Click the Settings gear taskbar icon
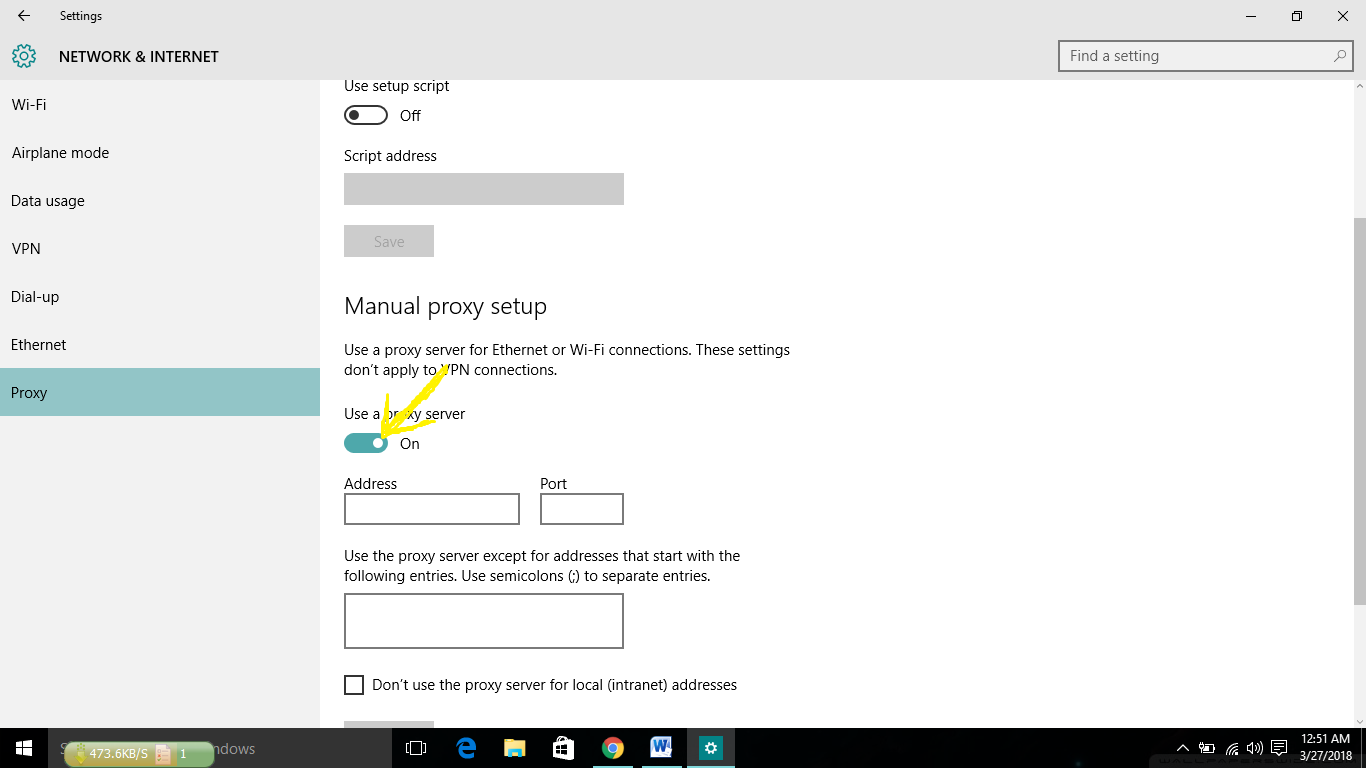 tap(711, 748)
